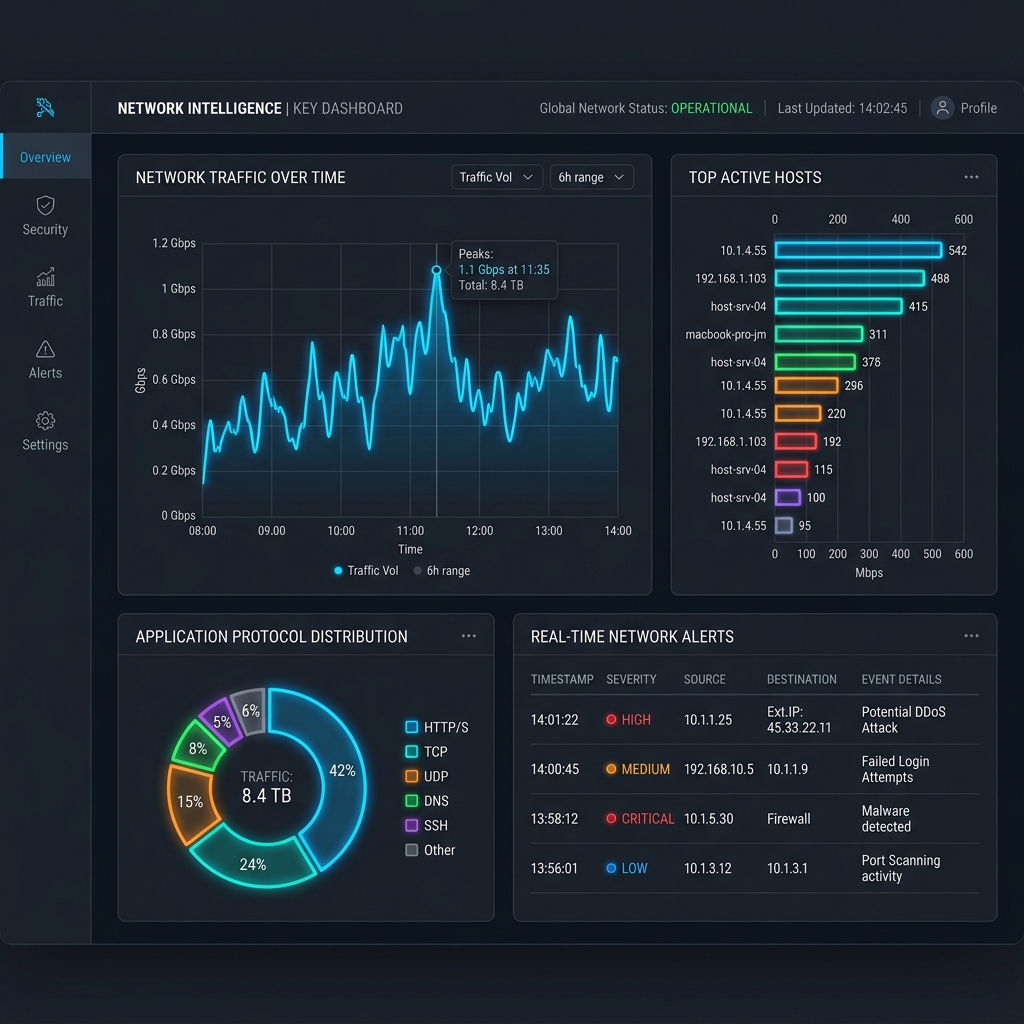The height and width of the screenshot is (1024, 1024).
Task: Open the Security shield icon
Action: coord(45,205)
